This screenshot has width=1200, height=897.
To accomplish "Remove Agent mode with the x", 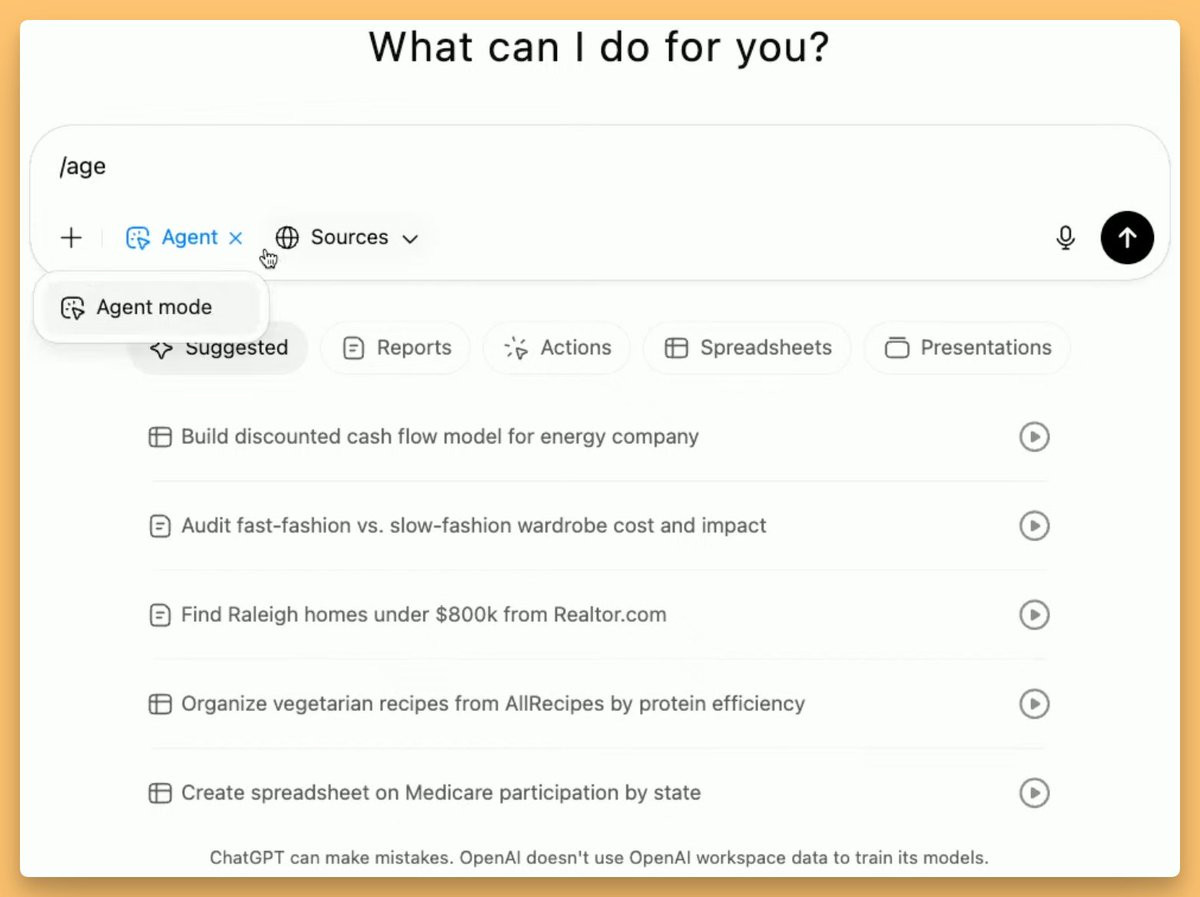I will pos(236,238).
